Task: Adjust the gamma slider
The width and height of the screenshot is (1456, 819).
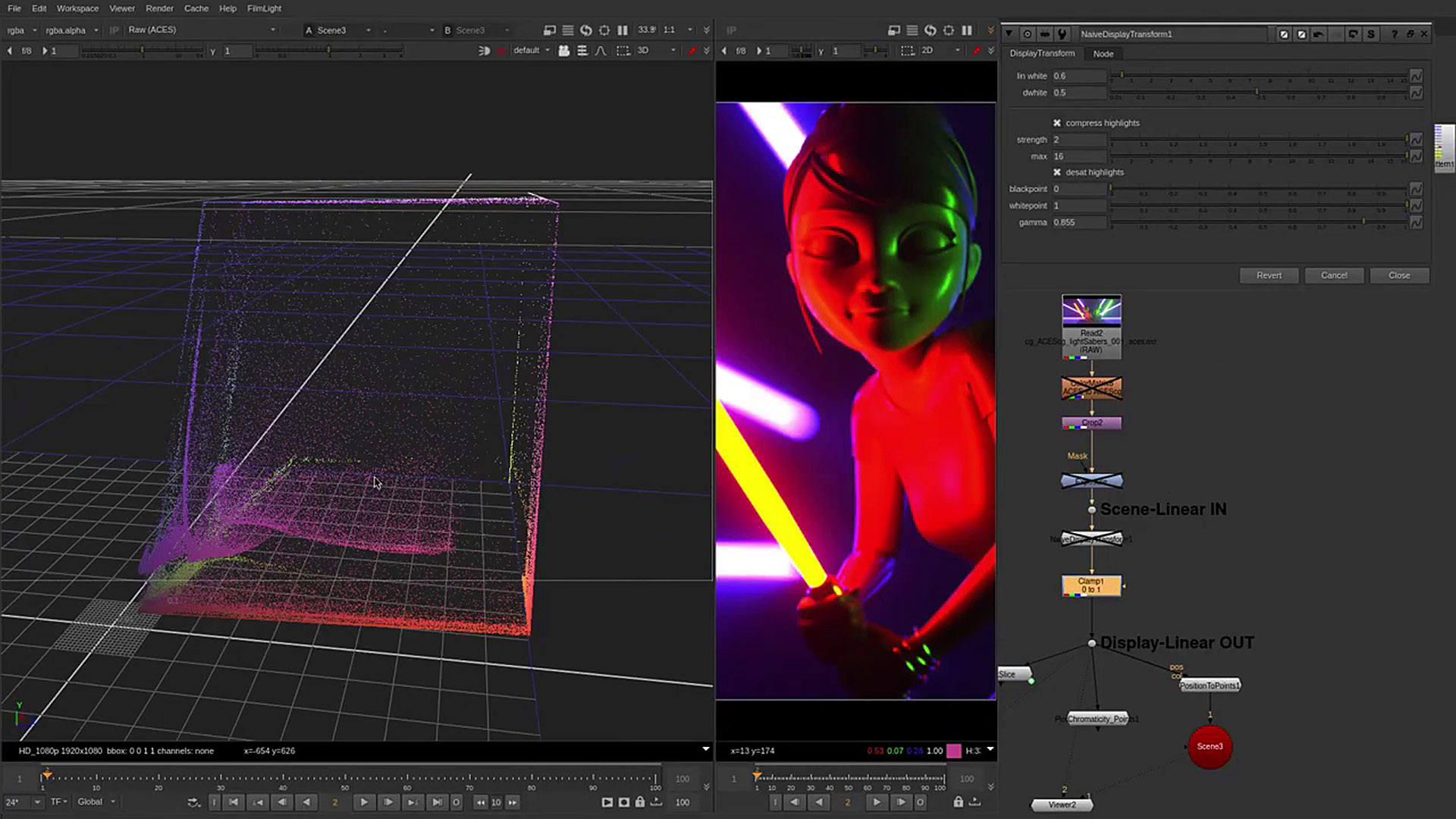Action: (1258, 221)
